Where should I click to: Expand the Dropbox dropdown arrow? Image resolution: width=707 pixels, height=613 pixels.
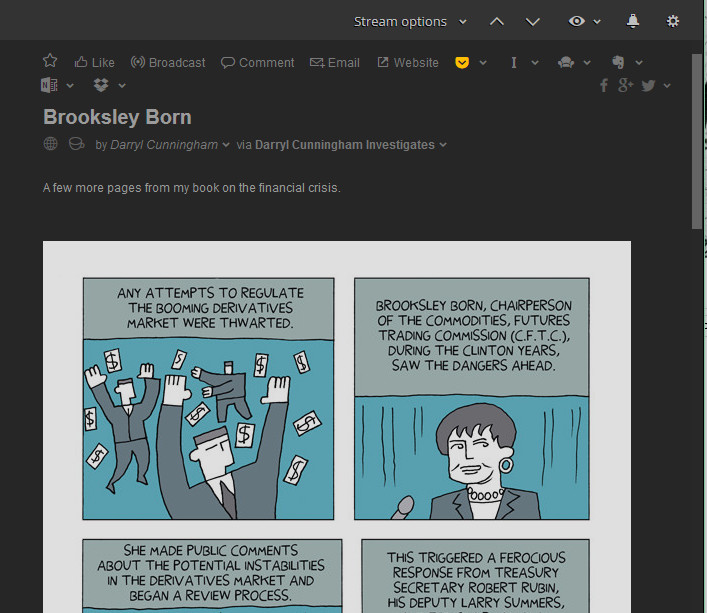tap(122, 85)
